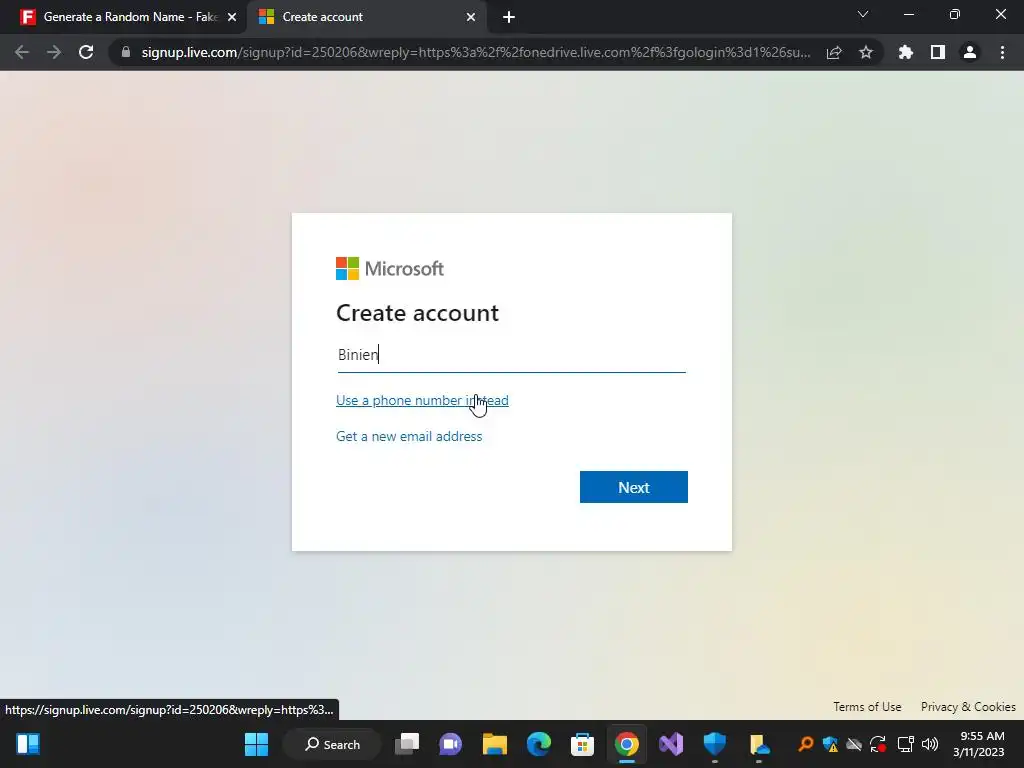
Task: Open the blue shield taskbar app
Action: pos(714,744)
